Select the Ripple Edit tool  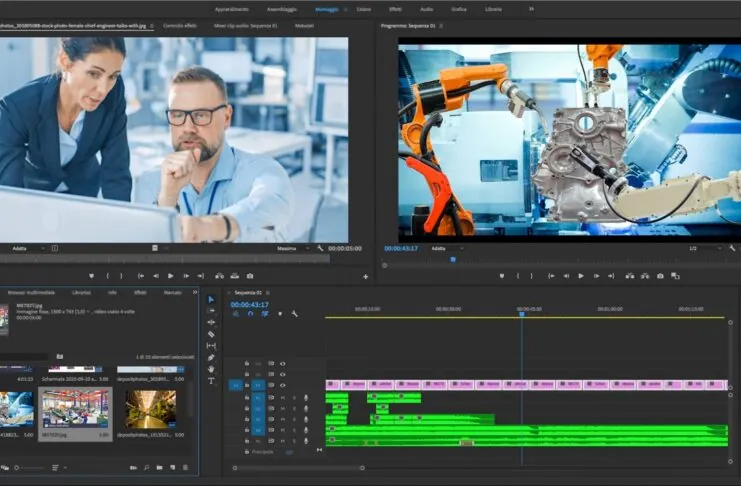click(x=211, y=322)
